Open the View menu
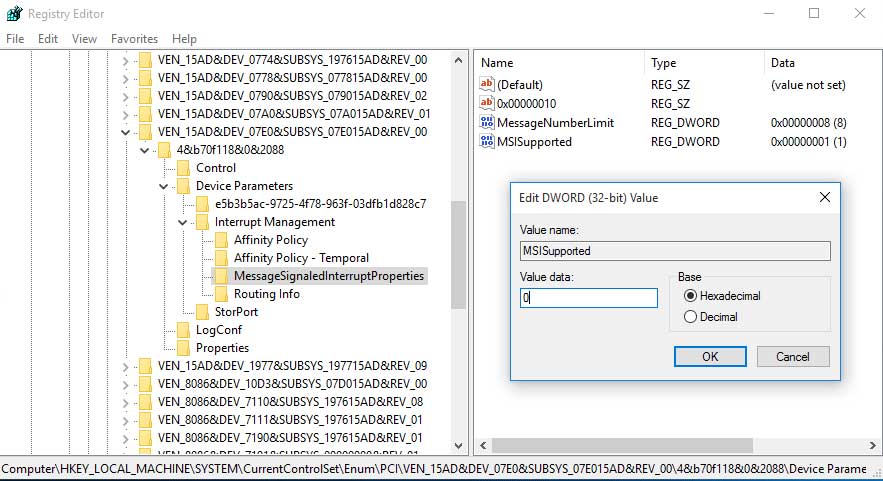The image size is (883, 481). pyautogui.click(x=84, y=39)
